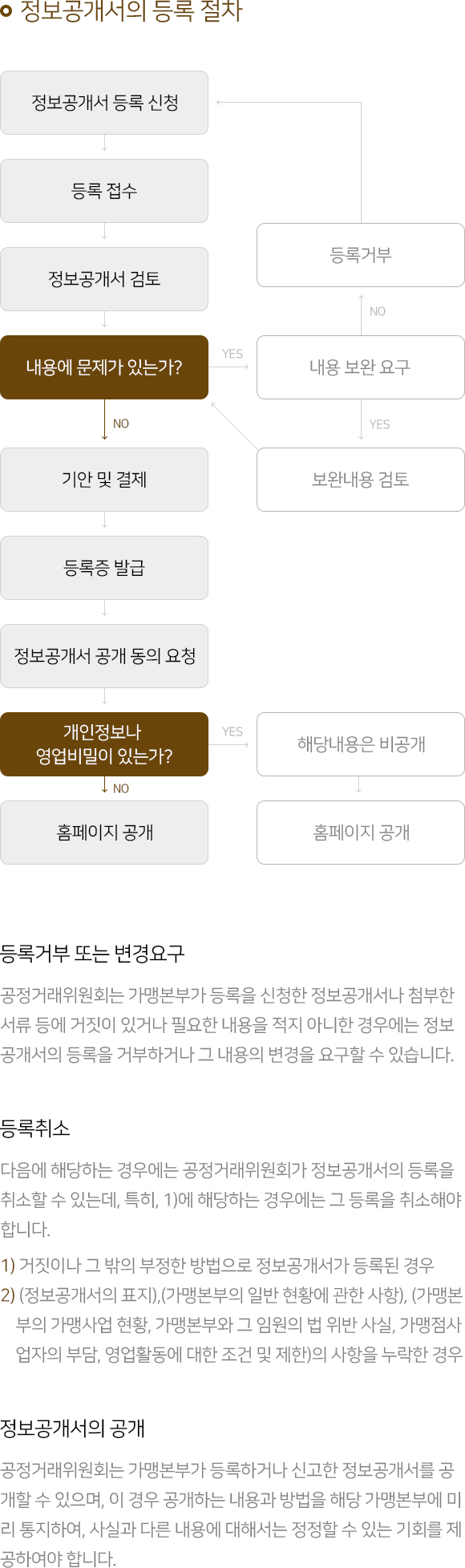This screenshot has width=465, height=1568.
Task: Click the 등록취소 section heading
Action: (35, 1128)
